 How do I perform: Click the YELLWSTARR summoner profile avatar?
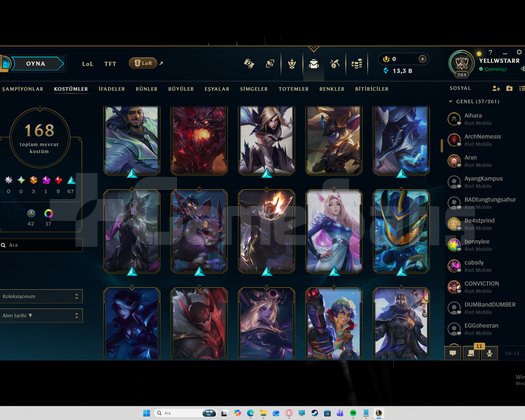tap(462, 63)
